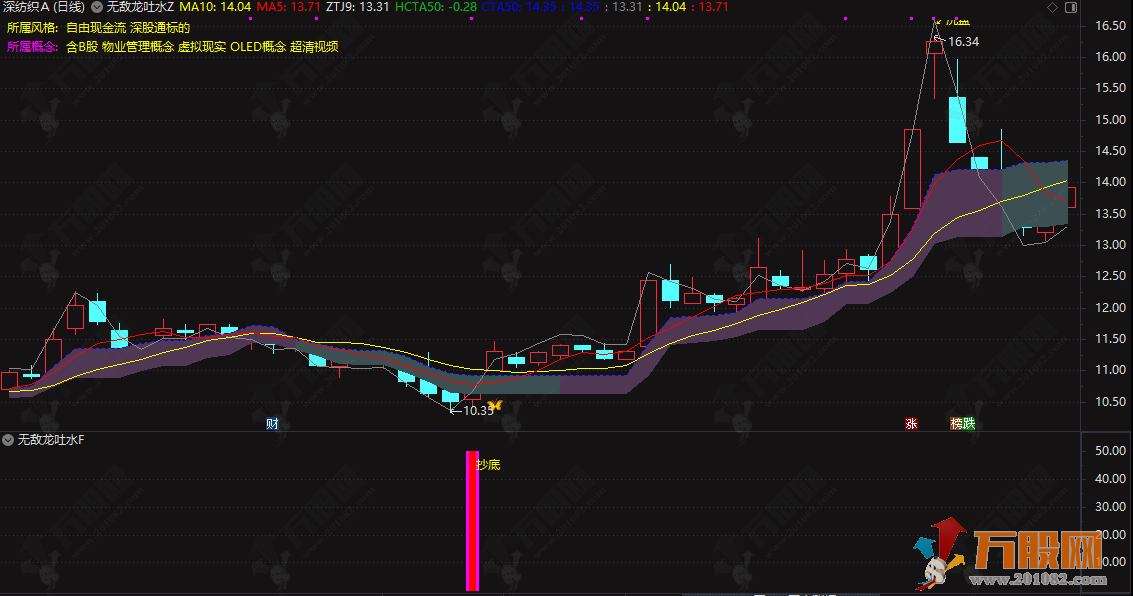Click the 含B股 concept tag
Image resolution: width=1133 pixels, height=596 pixels.
82,46
